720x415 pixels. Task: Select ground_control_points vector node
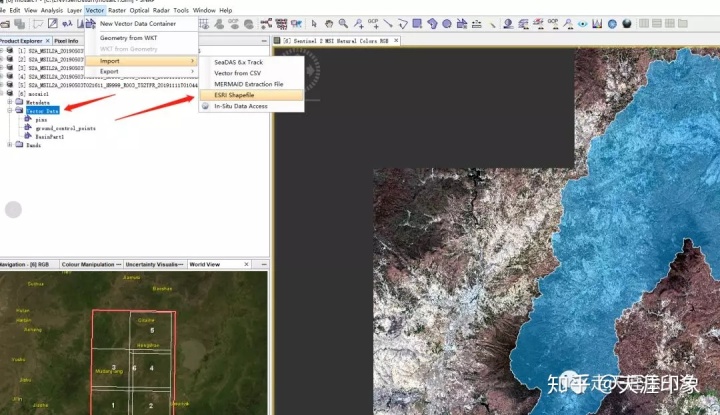66,128
